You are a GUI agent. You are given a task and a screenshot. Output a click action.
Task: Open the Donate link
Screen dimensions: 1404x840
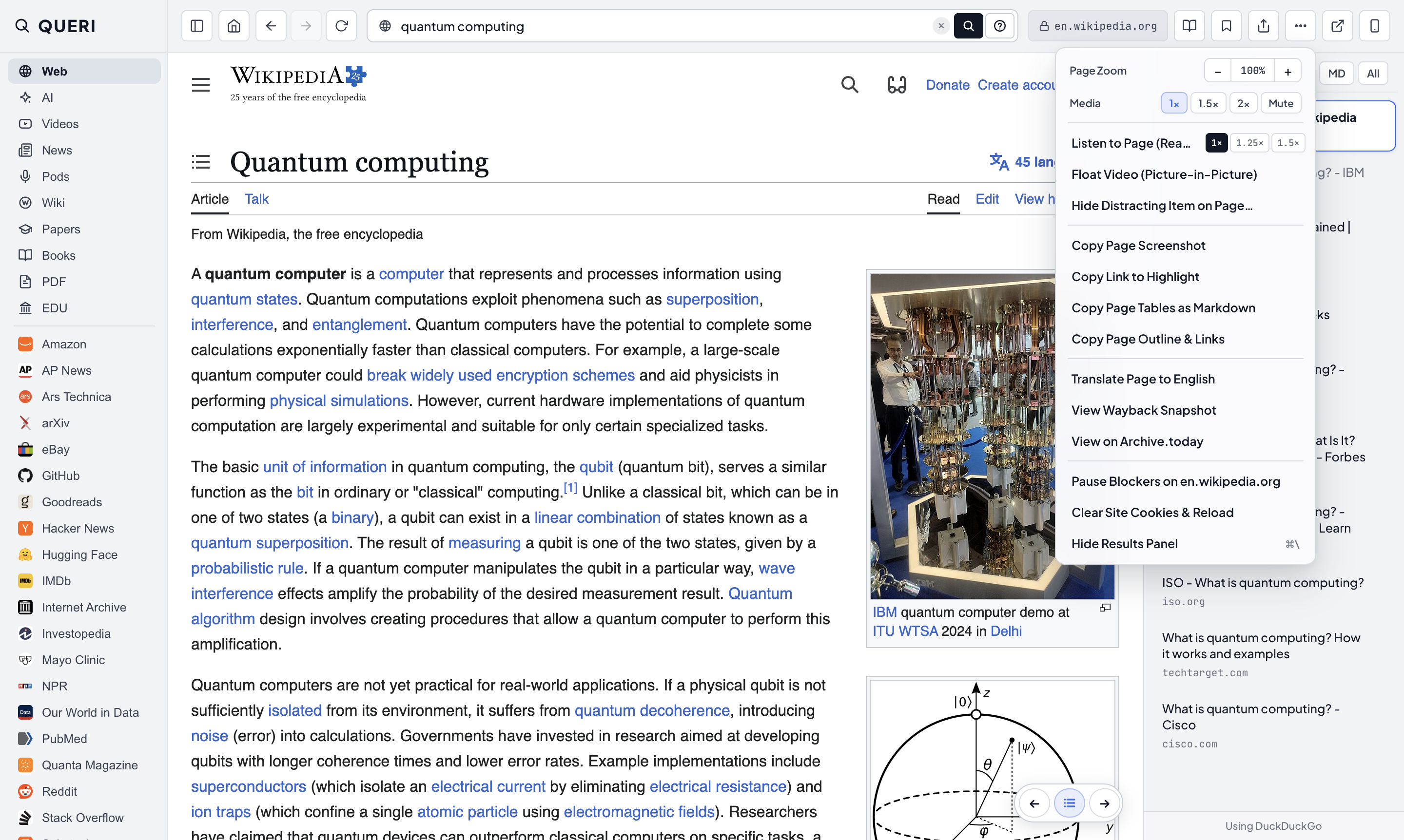(x=948, y=85)
